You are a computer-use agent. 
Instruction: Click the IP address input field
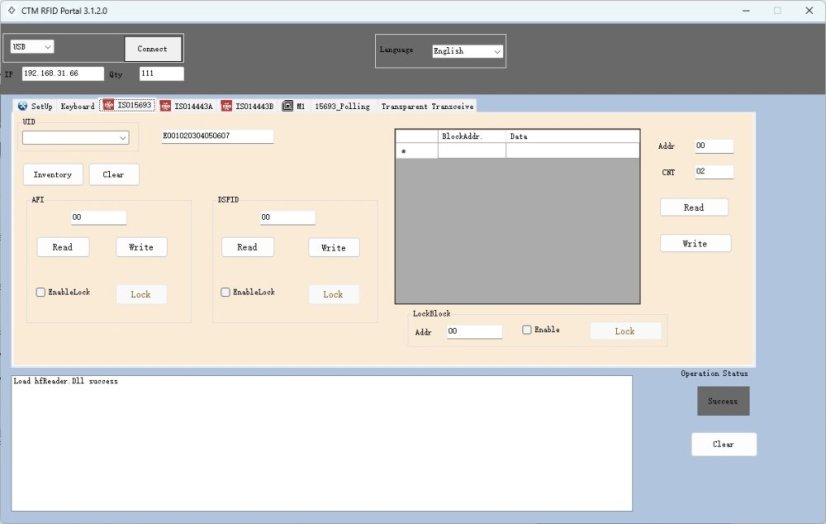coord(62,74)
